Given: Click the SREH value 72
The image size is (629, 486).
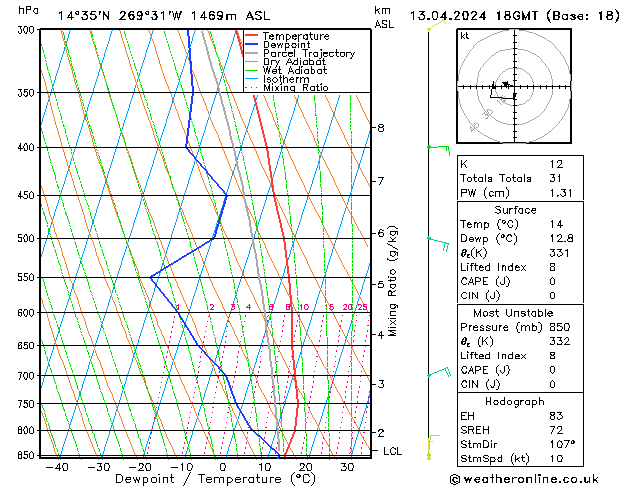Looking at the screenshot, I should pyautogui.click(x=556, y=430).
